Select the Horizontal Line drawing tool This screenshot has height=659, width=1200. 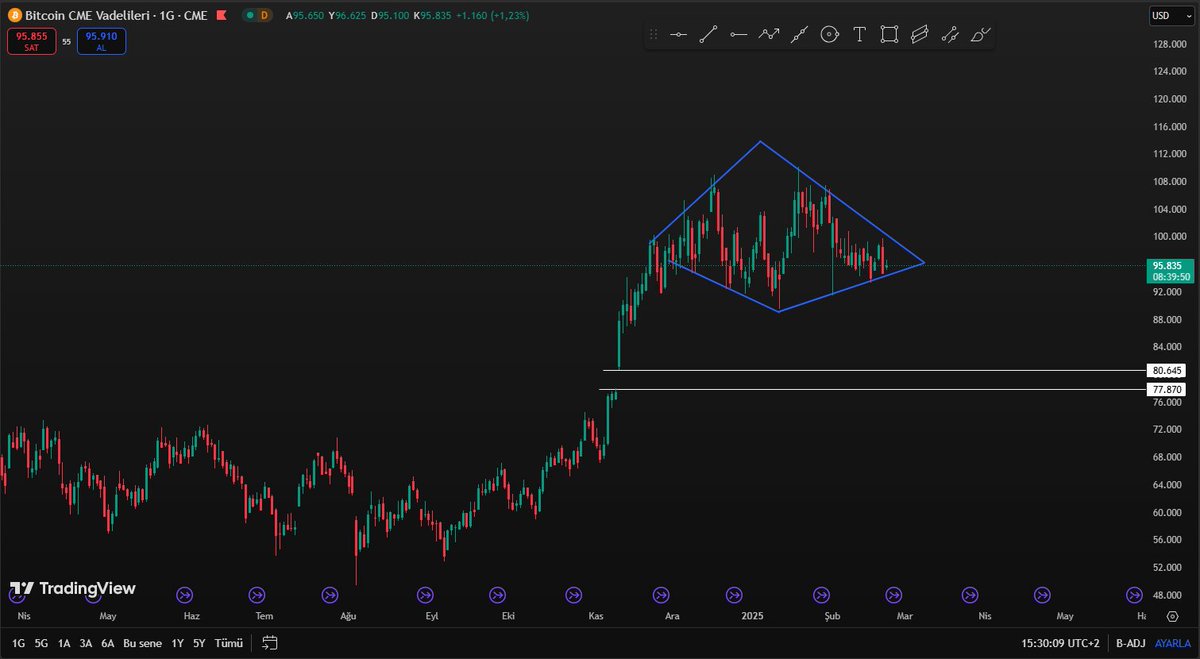678,35
